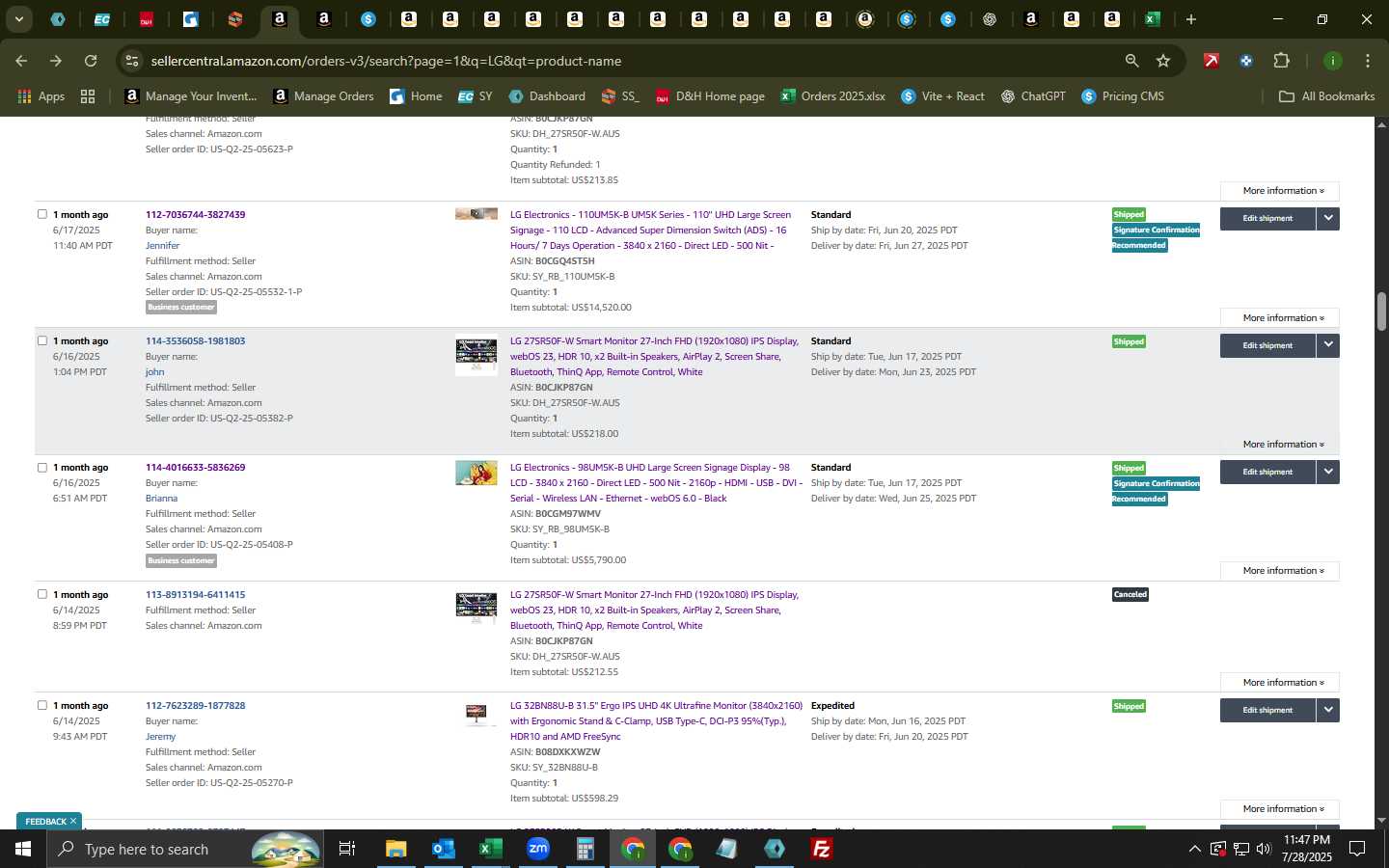This screenshot has width=1389, height=868.
Task: Click the LG 110UM5K-B product thumbnail
Action: pyautogui.click(x=477, y=214)
